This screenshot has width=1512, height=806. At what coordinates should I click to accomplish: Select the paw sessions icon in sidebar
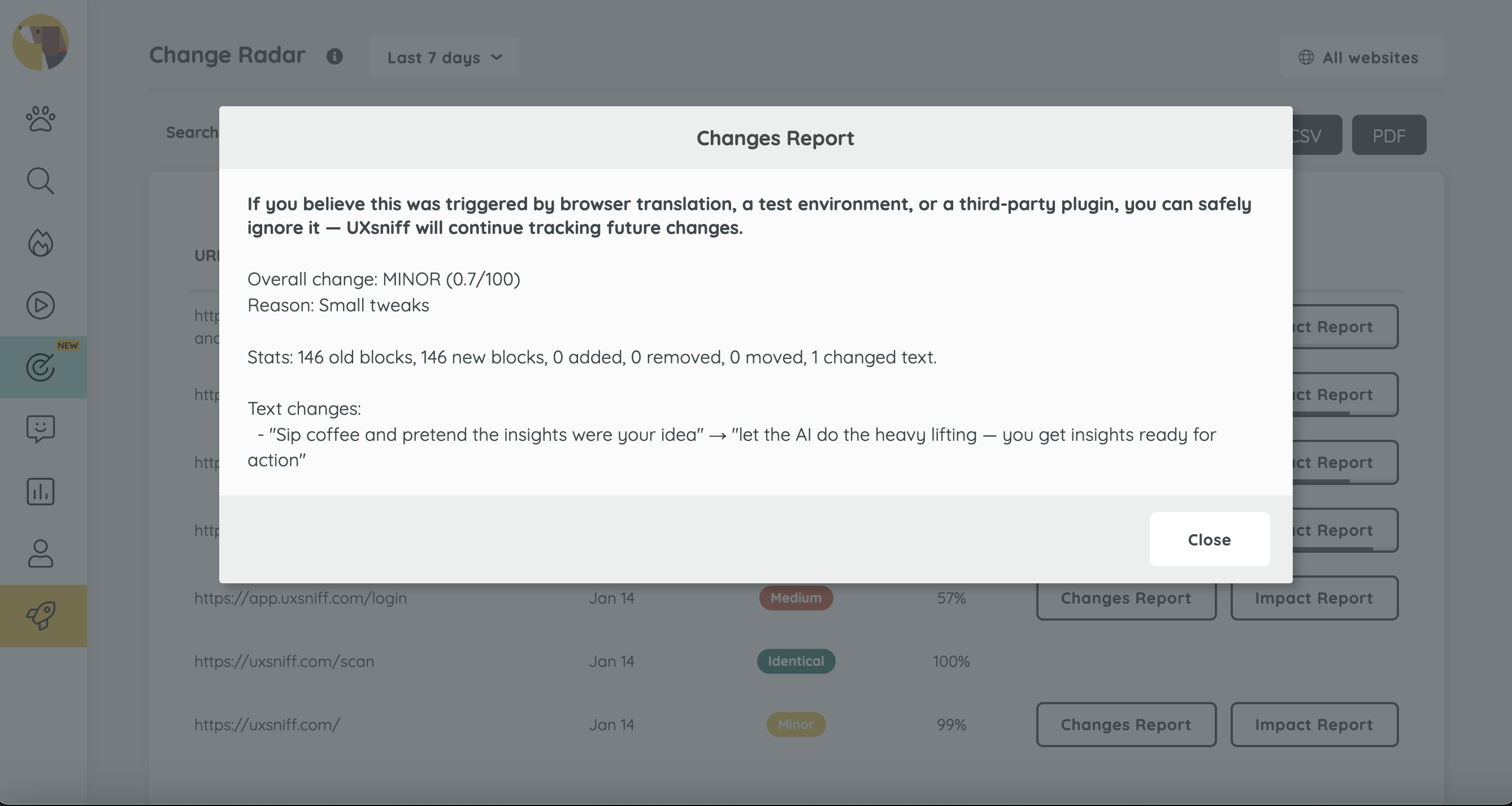coord(40,119)
